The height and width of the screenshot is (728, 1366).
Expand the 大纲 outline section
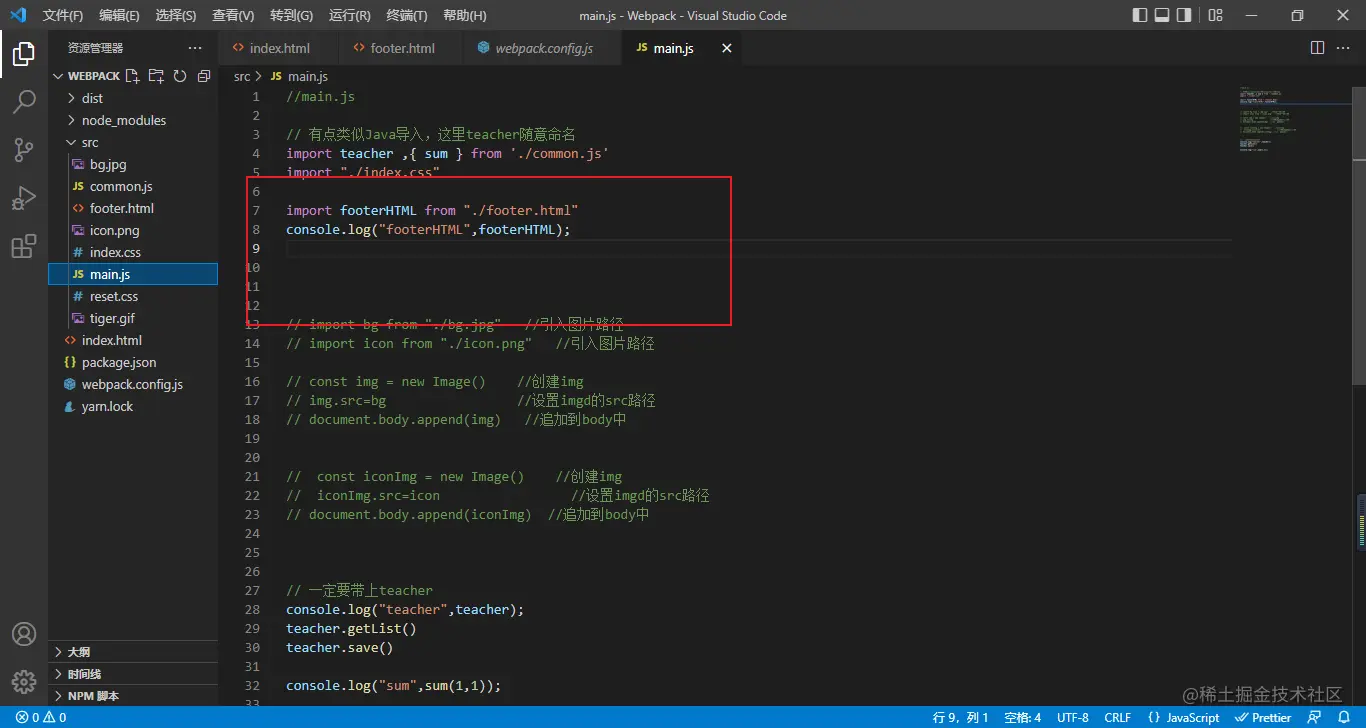[x=133, y=652]
